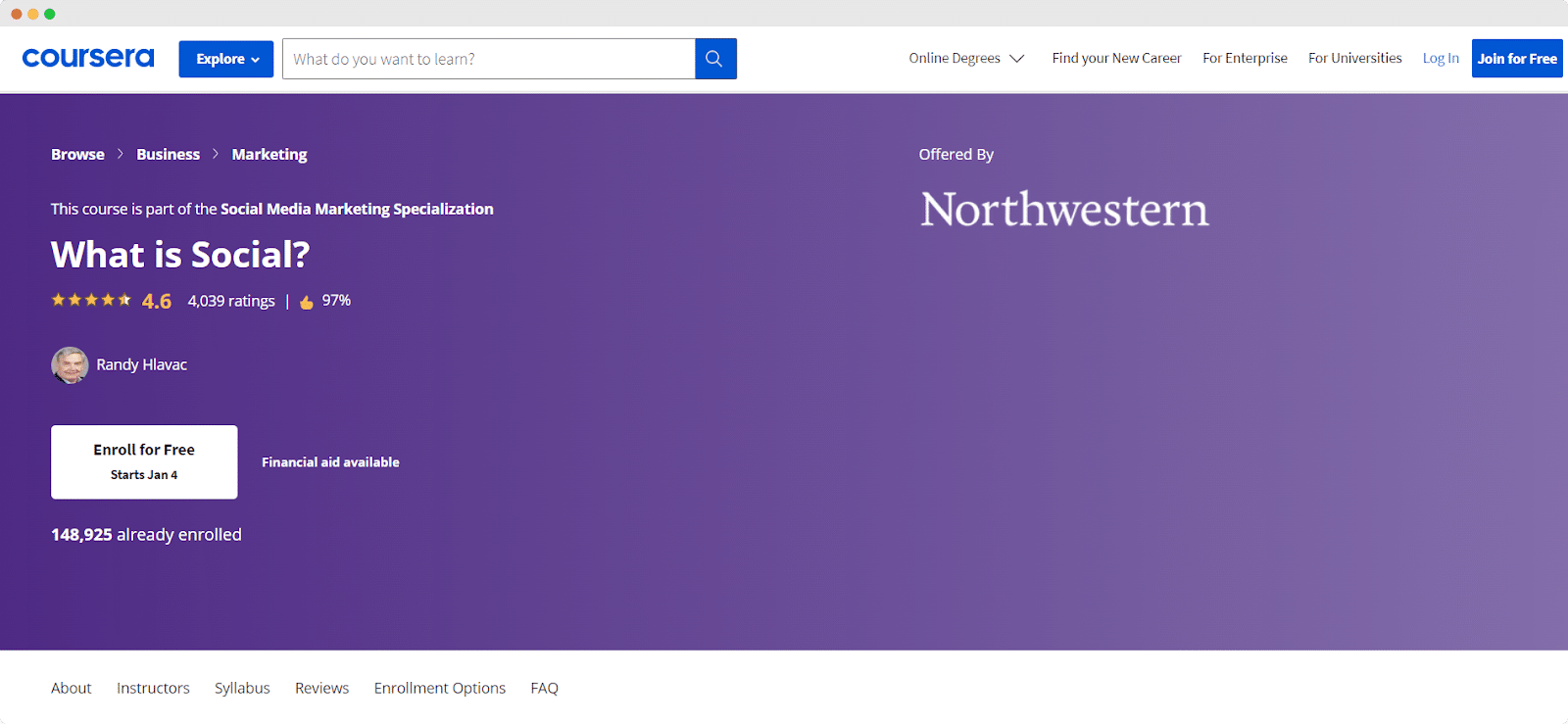Select the Syllabus tab
The image size is (1568, 724).
(242, 689)
